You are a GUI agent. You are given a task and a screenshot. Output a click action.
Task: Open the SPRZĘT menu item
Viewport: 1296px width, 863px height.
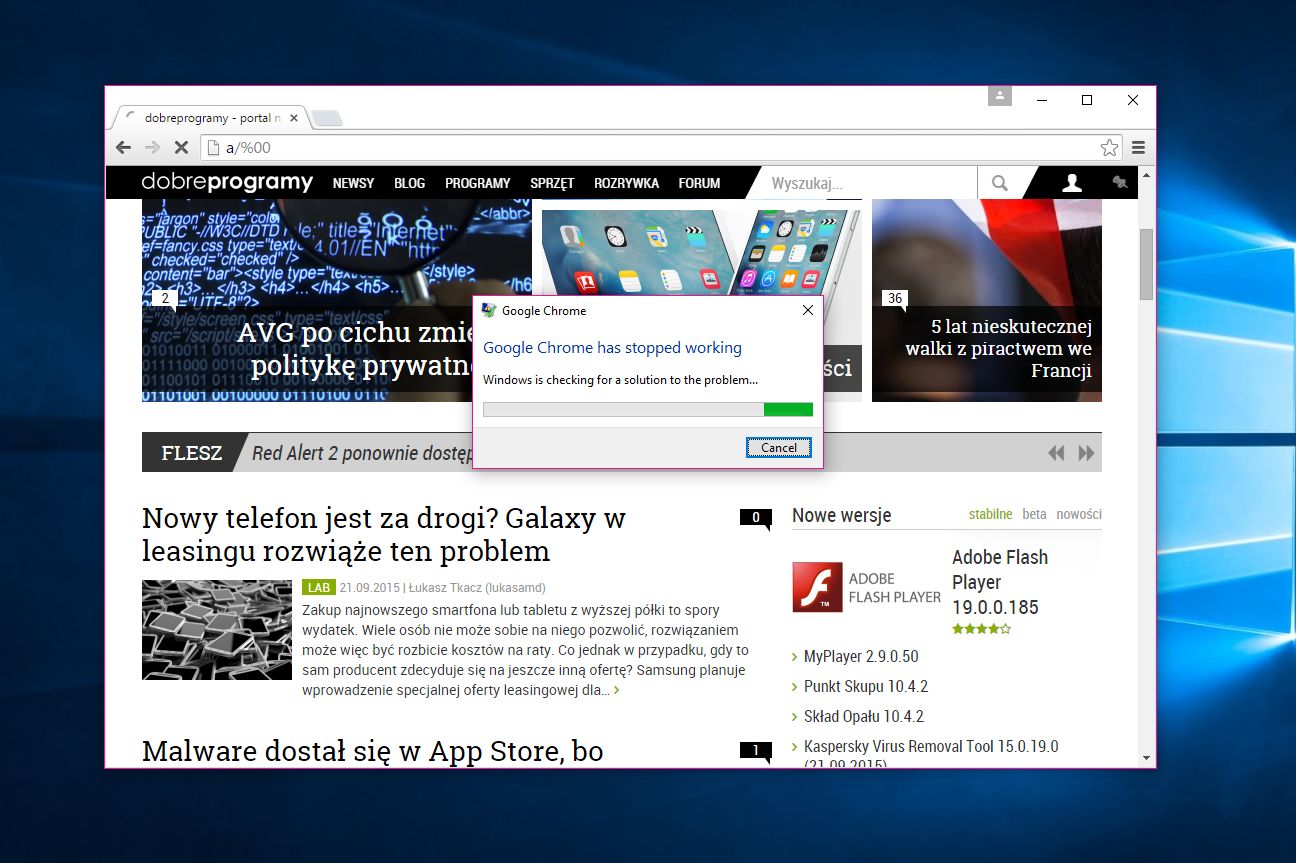(552, 183)
